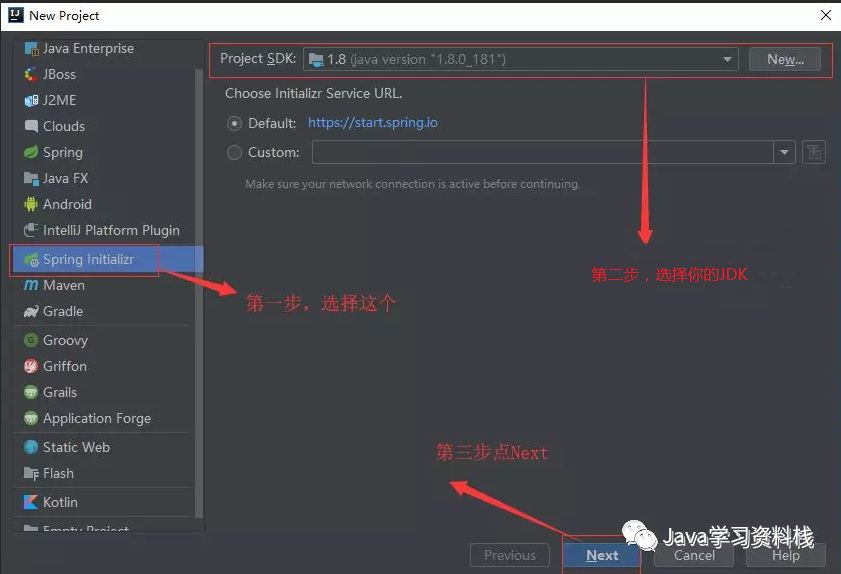Click the J2ME project type icon
Image resolution: width=841 pixels, height=574 pixels.
tap(31, 100)
